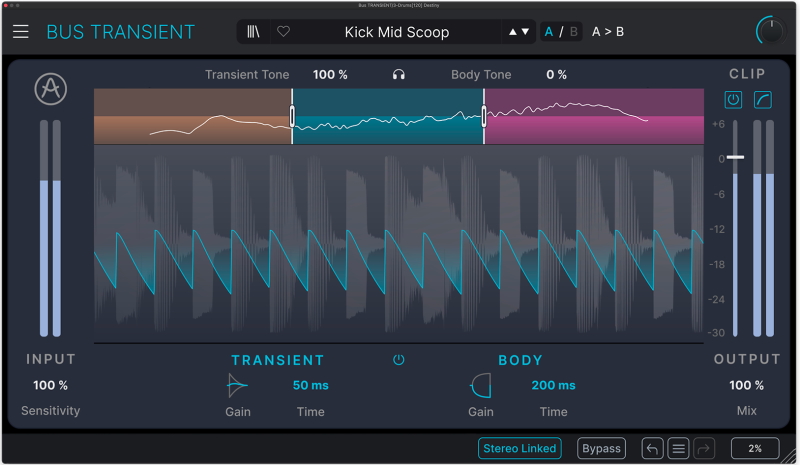This screenshot has height=465, width=800.
Task: Open the Kick Mid Scoop preset name dropdown
Action: tap(397, 32)
